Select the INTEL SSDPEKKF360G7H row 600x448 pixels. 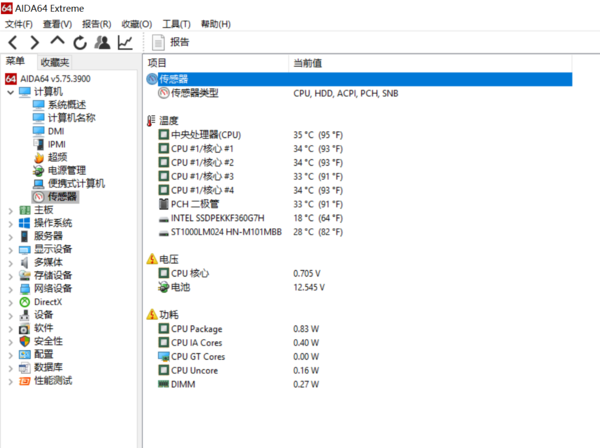pyautogui.click(x=359, y=218)
